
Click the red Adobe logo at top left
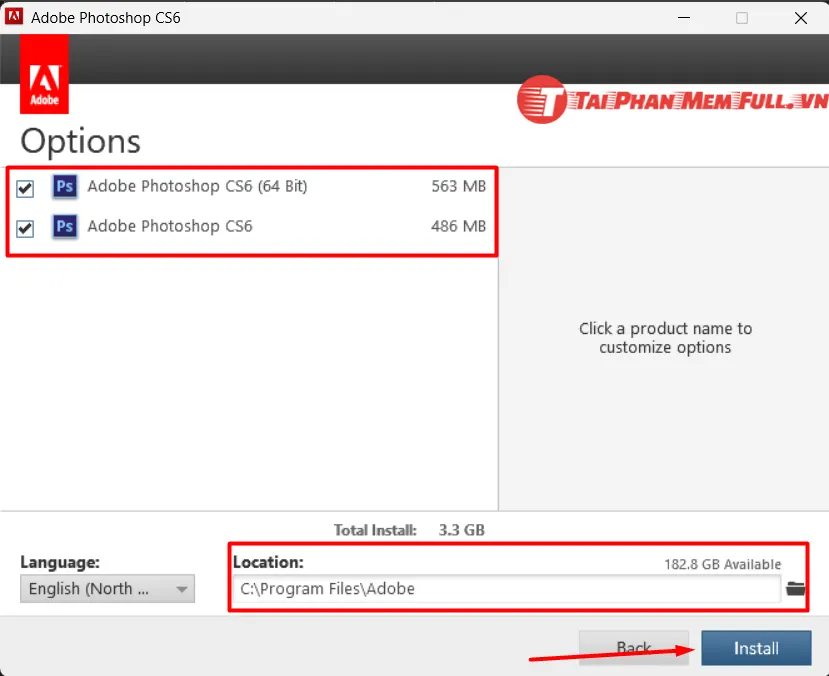(x=44, y=74)
